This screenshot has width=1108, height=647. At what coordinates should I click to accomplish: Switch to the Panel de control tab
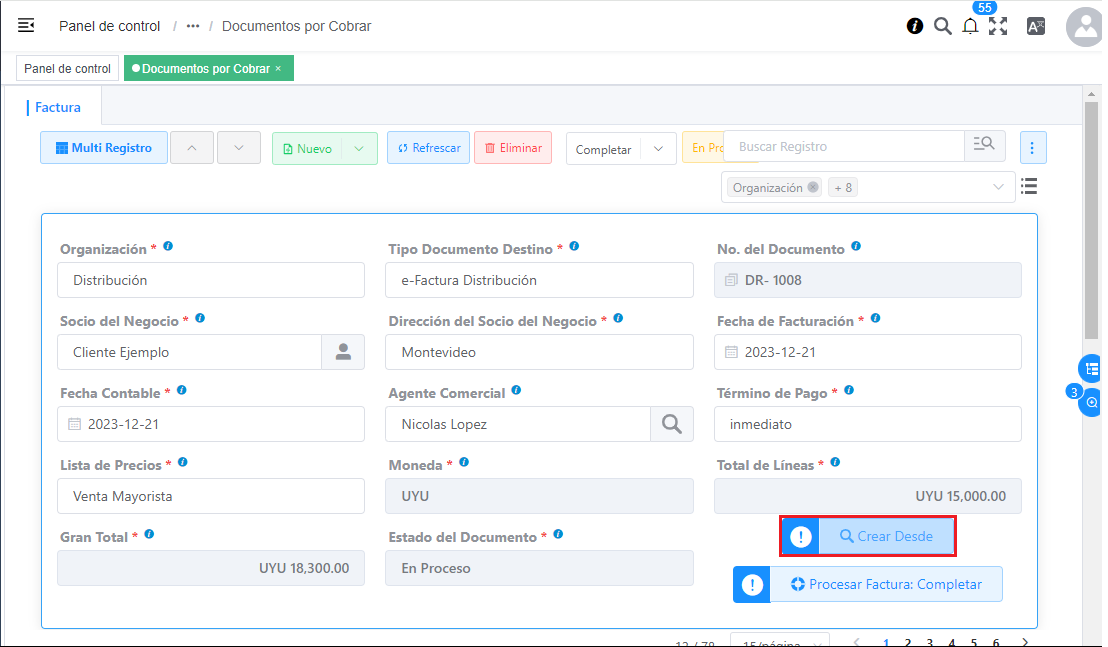pyautogui.click(x=68, y=69)
